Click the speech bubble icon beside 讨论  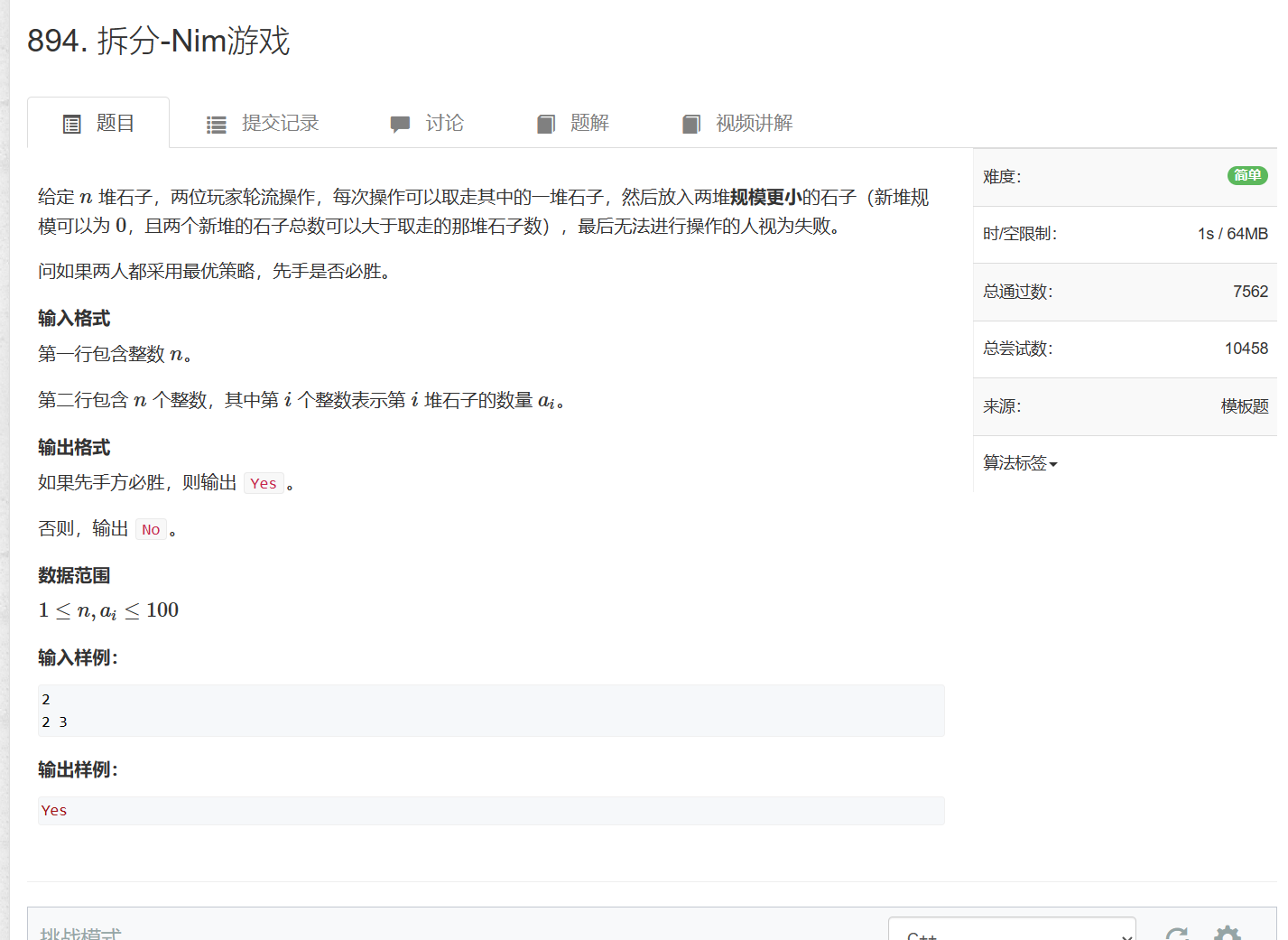tap(400, 125)
